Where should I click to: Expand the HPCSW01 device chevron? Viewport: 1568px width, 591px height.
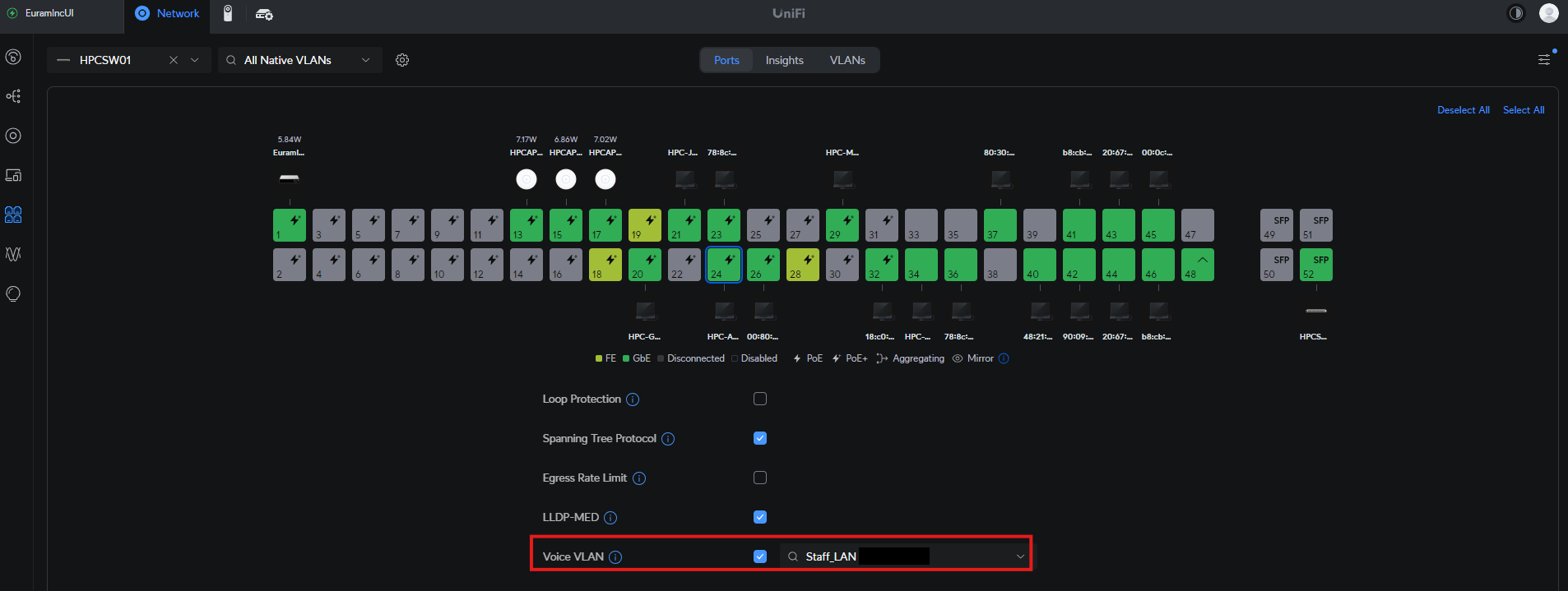pyautogui.click(x=195, y=60)
